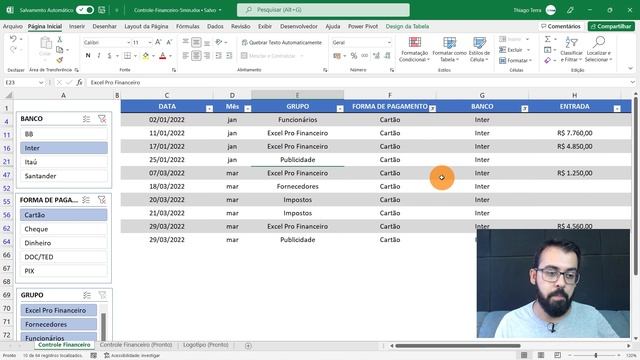Open ENTRADA column filter dropdown

point(617,109)
